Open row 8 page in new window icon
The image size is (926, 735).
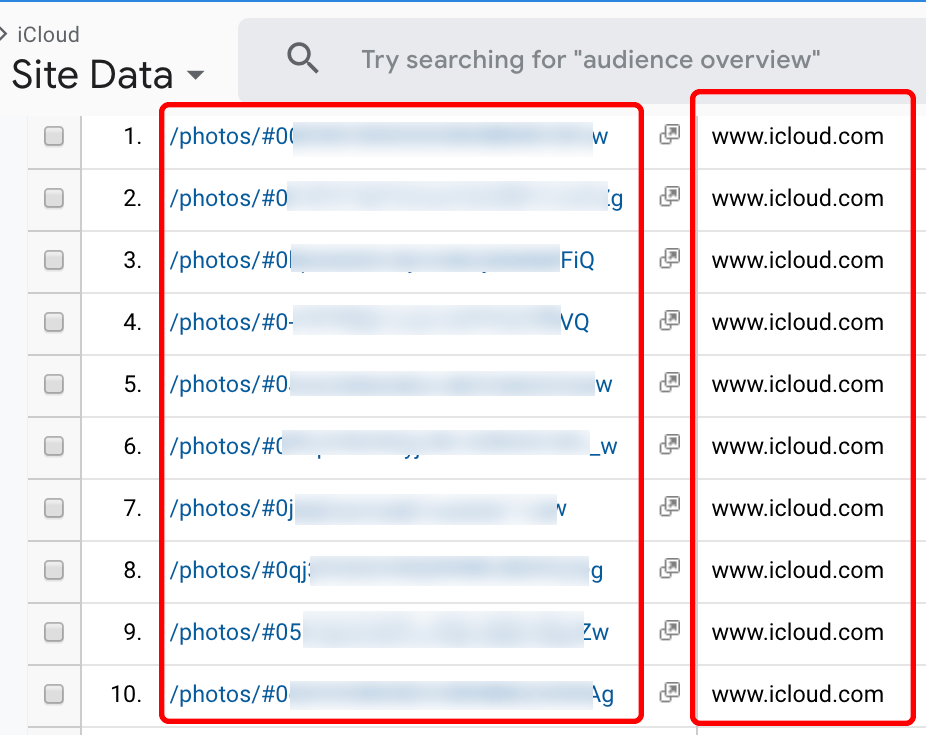coord(670,569)
